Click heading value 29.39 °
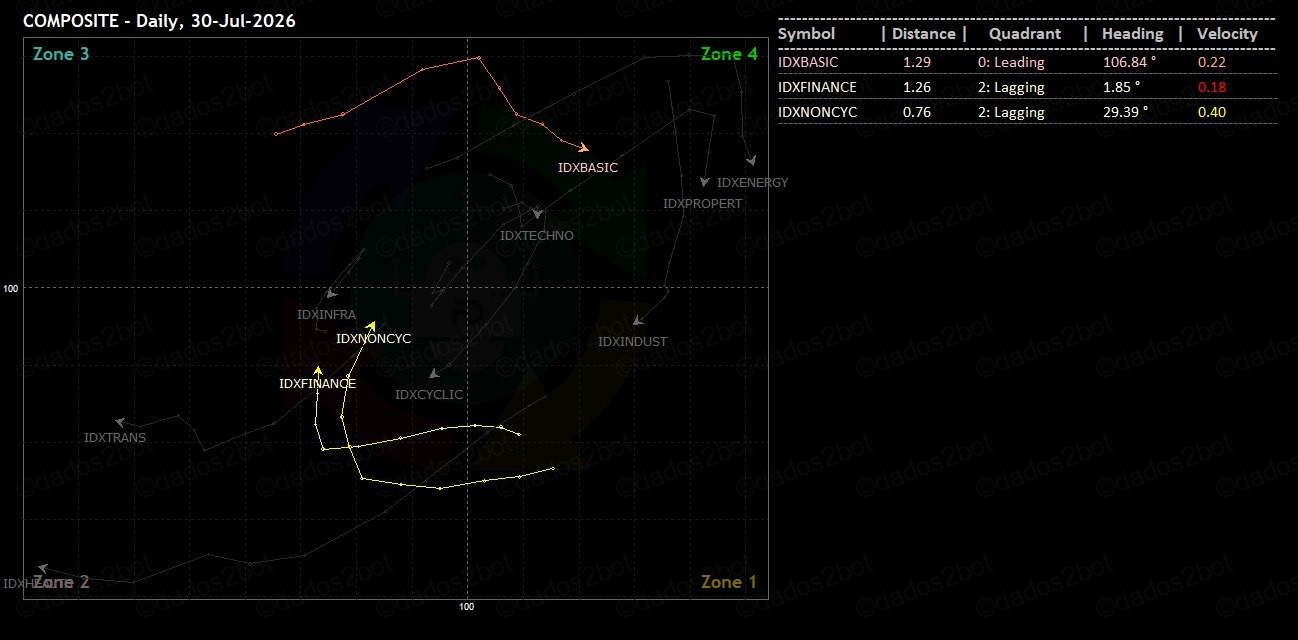Screen dimensions: 1298x640 [x=1124, y=112]
